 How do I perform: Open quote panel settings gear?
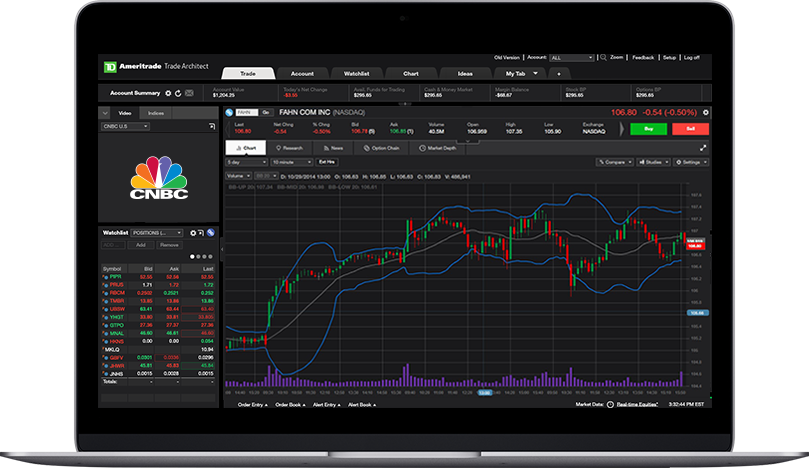tap(706, 112)
